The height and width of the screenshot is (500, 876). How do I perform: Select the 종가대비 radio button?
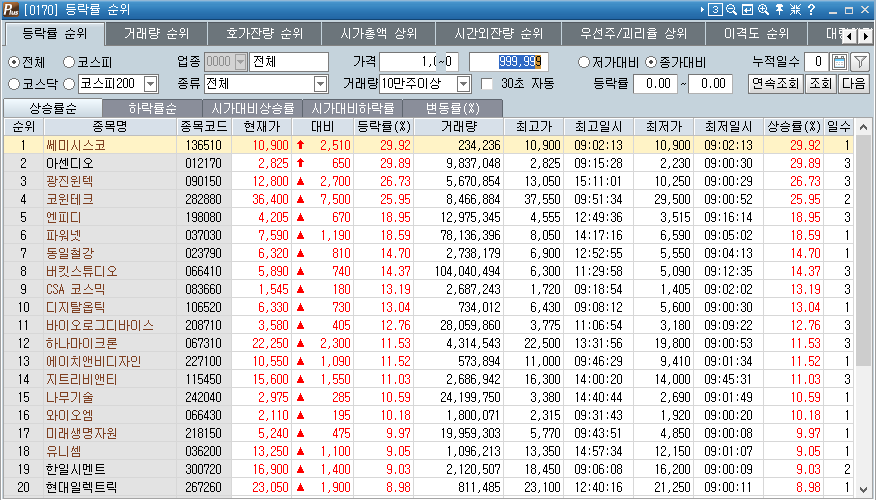650,62
